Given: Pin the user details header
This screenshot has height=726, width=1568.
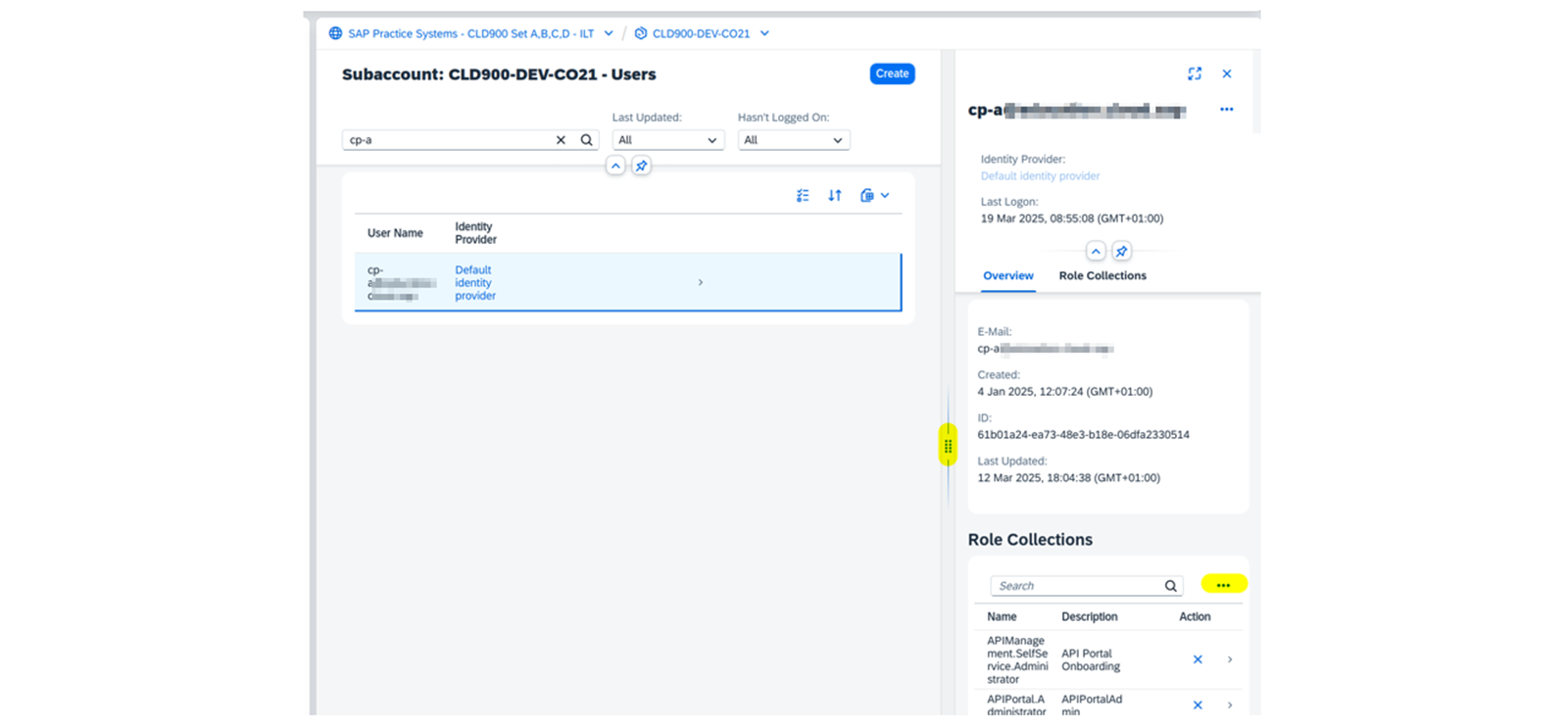Looking at the screenshot, I should [x=1121, y=252].
